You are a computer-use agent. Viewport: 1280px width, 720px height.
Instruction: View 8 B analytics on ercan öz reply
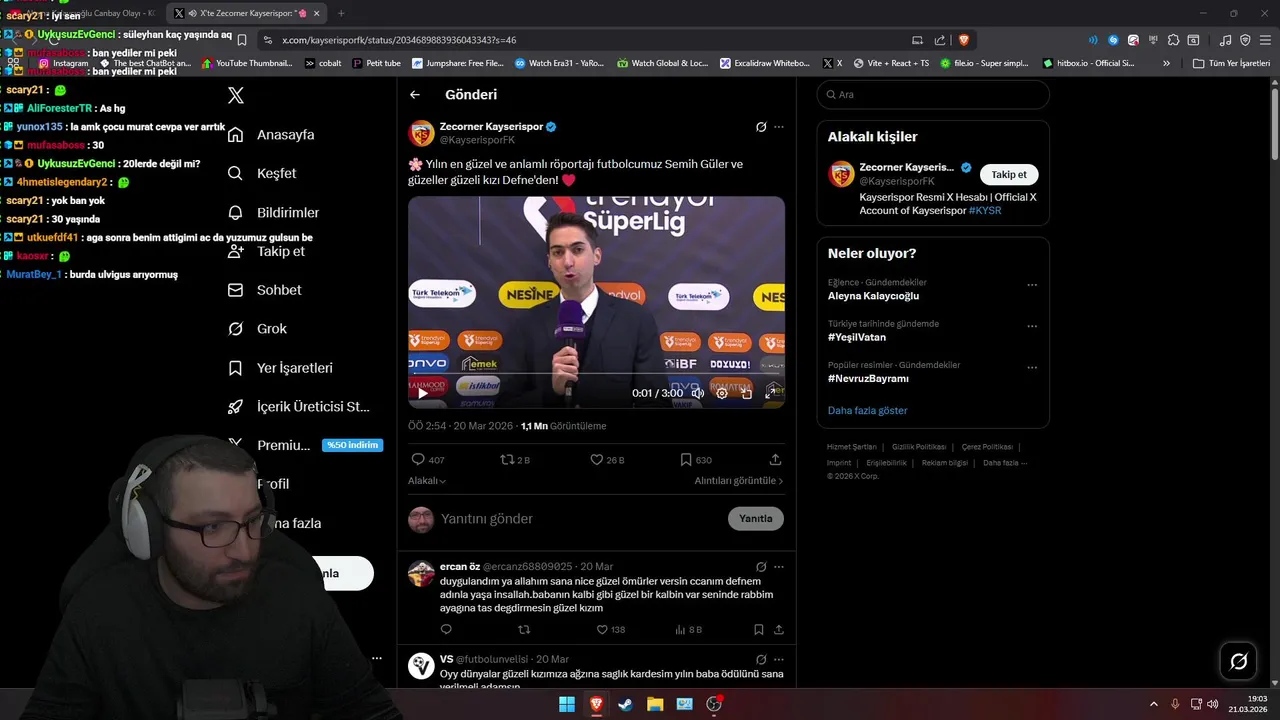click(x=689, y=630)
